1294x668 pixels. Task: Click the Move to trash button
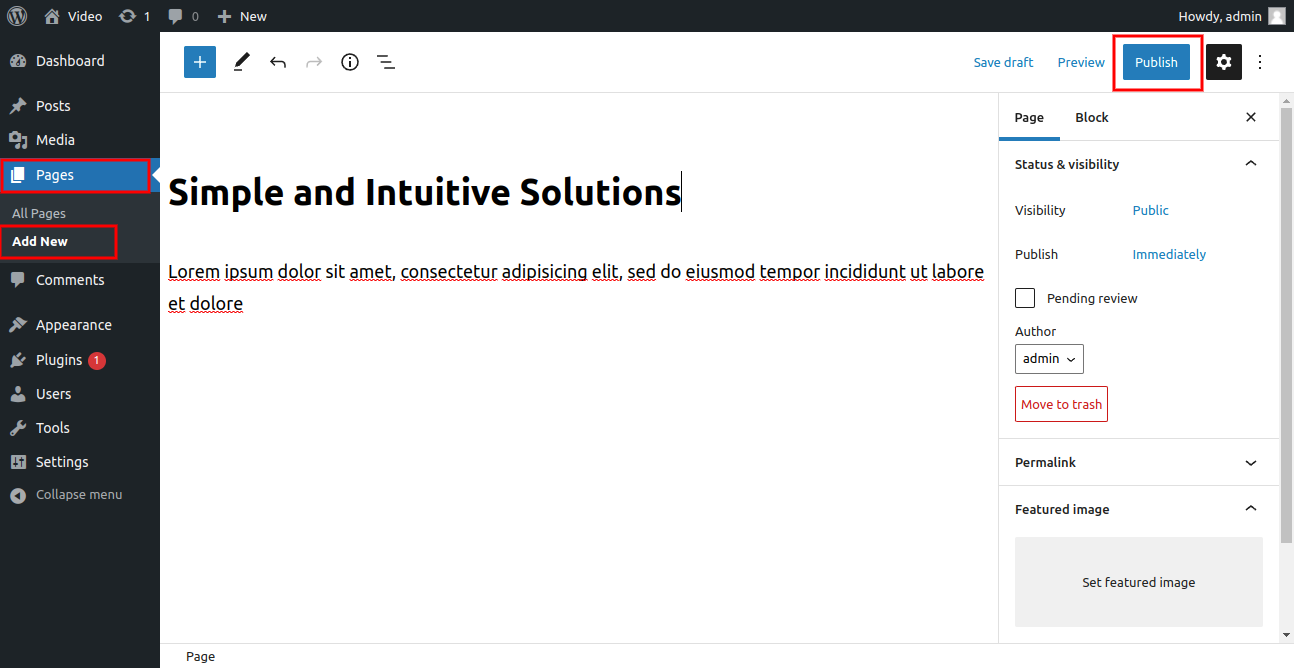[1061, 404]
